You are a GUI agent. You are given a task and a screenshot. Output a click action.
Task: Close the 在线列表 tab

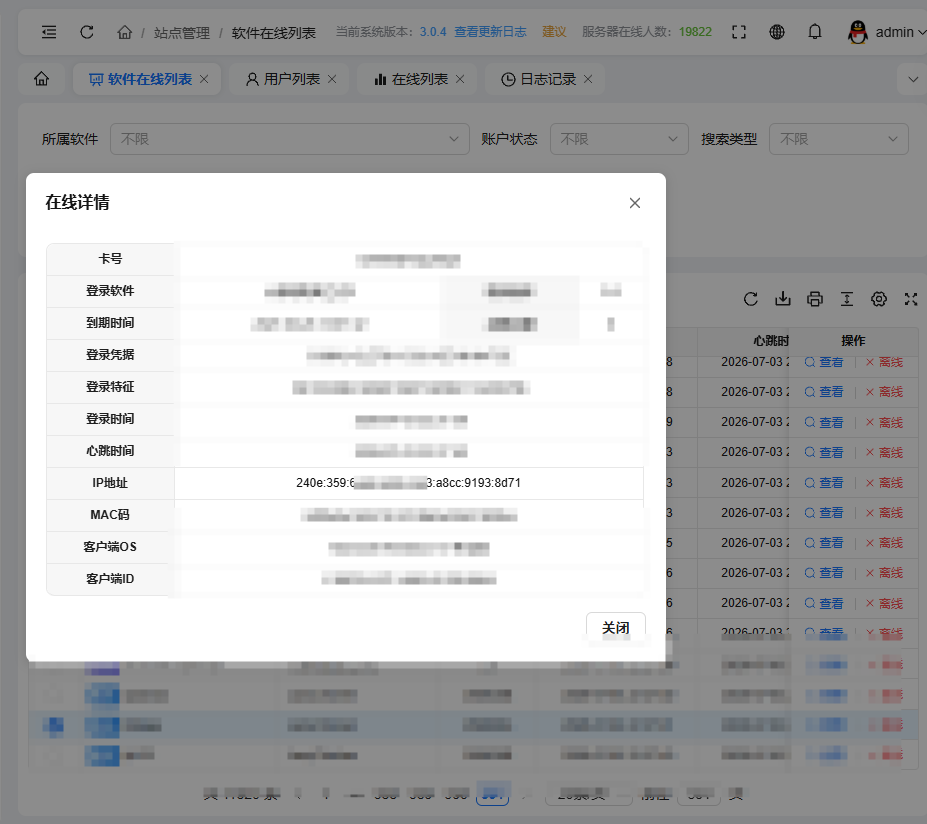pos(460,79)
